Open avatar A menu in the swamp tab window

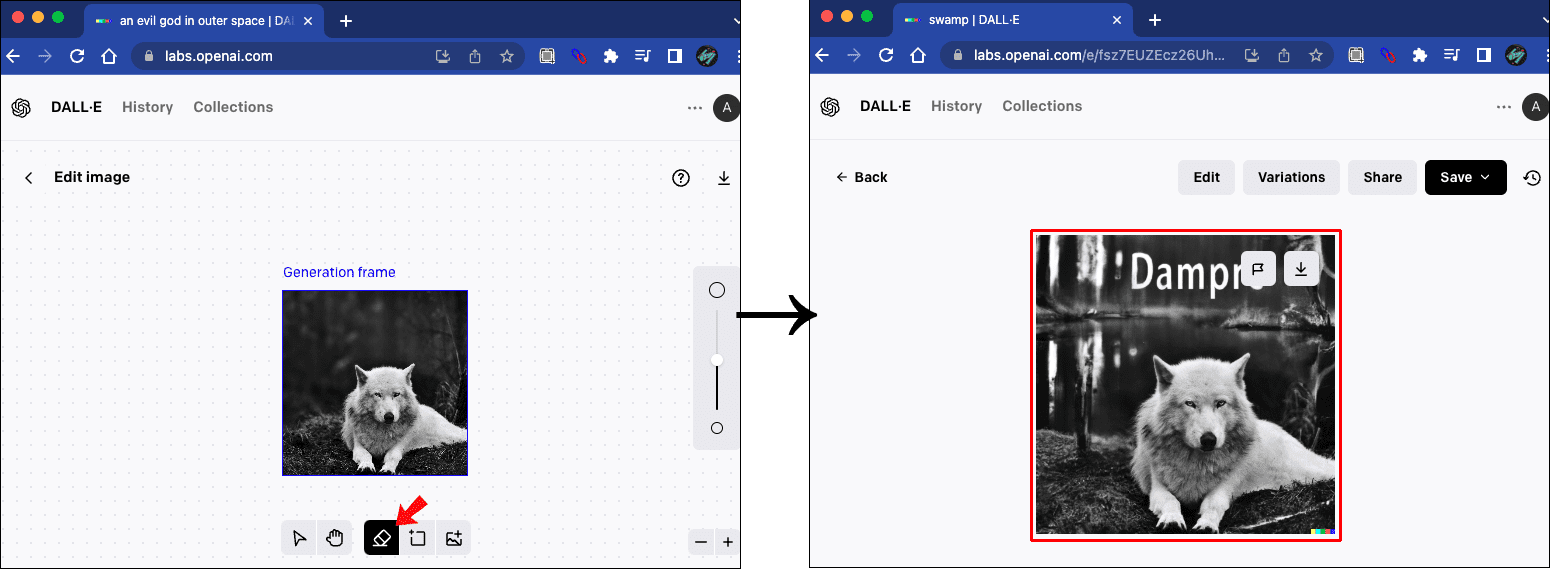1536,107
